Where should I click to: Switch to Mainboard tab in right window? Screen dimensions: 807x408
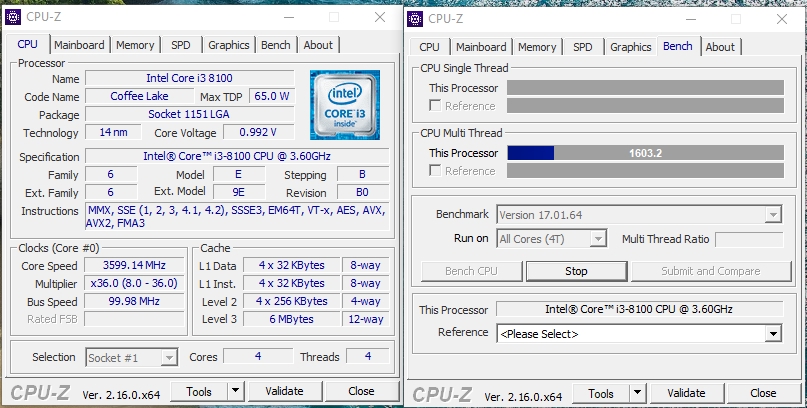click(x=481, y=47)
